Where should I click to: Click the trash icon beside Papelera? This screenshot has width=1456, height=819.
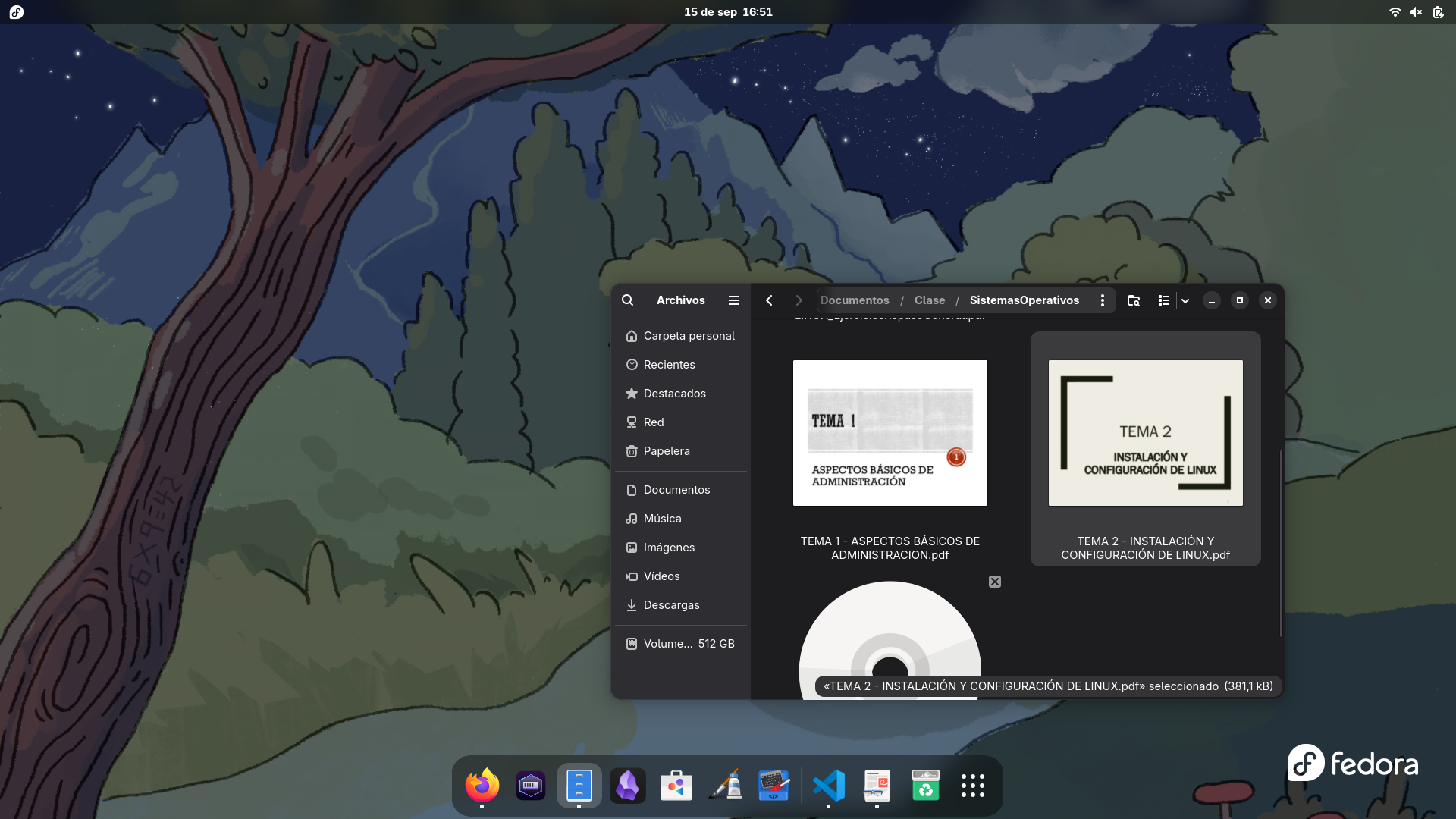tap(632, 451)
